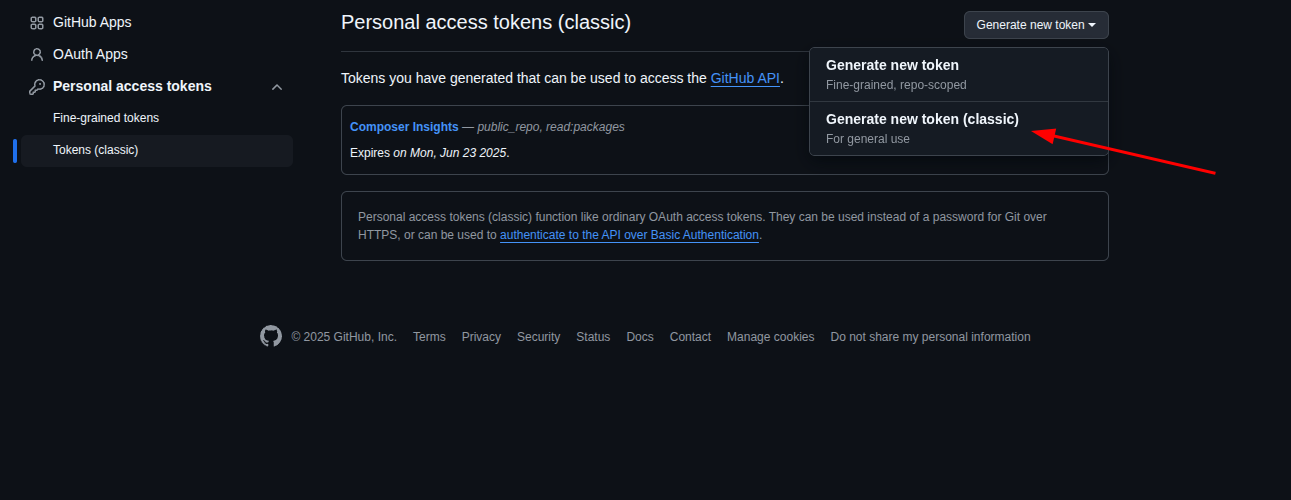Follow the Basic Authentication documentation link
The height and width of the screenshot is (500, 1291).
629,235
